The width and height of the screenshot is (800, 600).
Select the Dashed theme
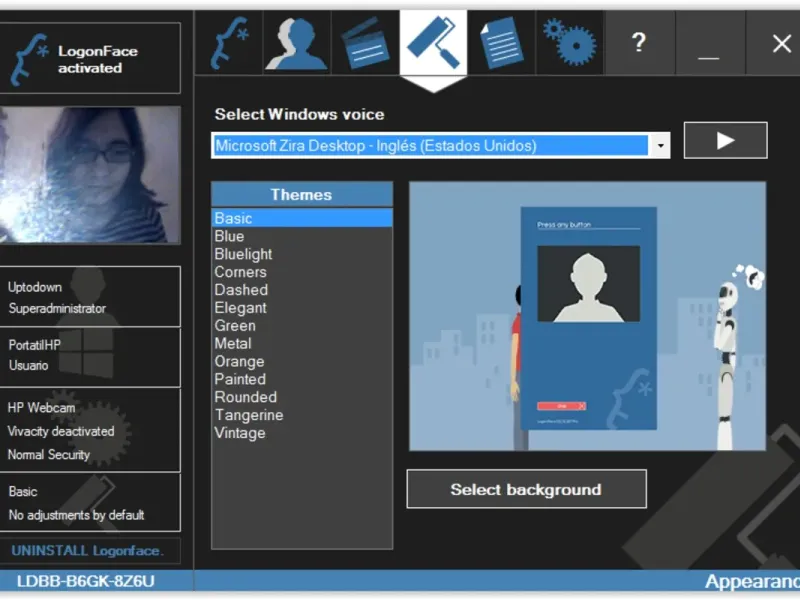click(302, 290)
